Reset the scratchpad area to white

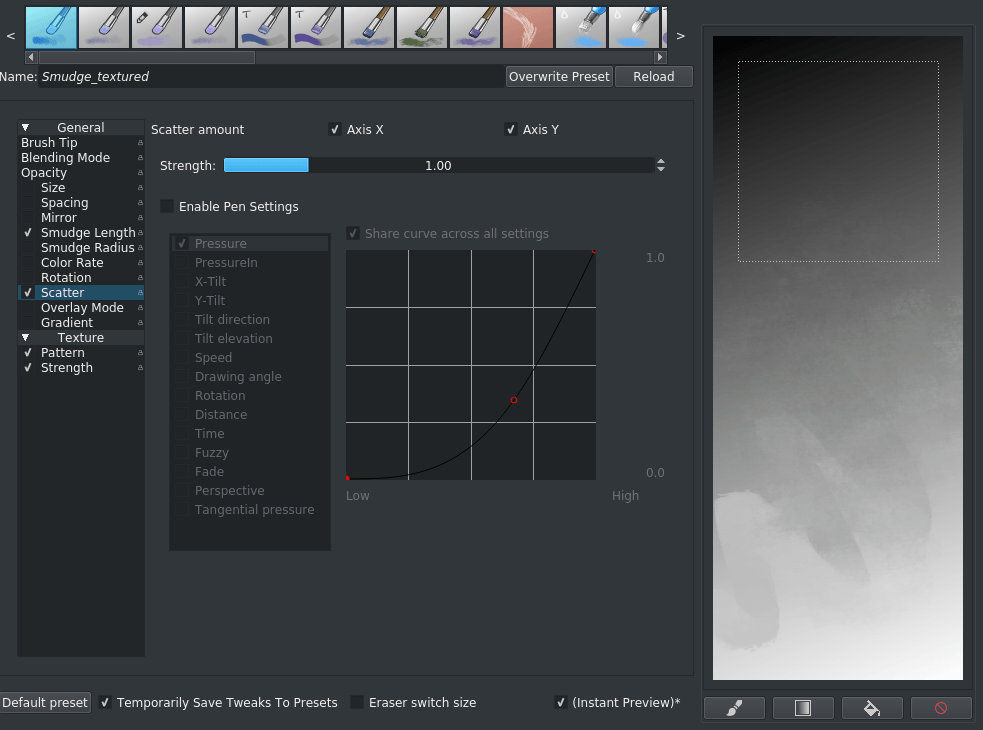point(940,708)
